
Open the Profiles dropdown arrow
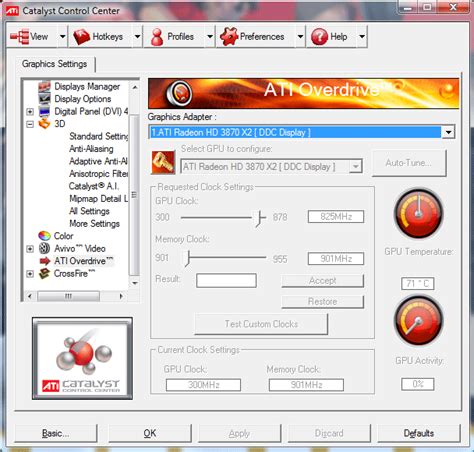[x=210, y=36]
